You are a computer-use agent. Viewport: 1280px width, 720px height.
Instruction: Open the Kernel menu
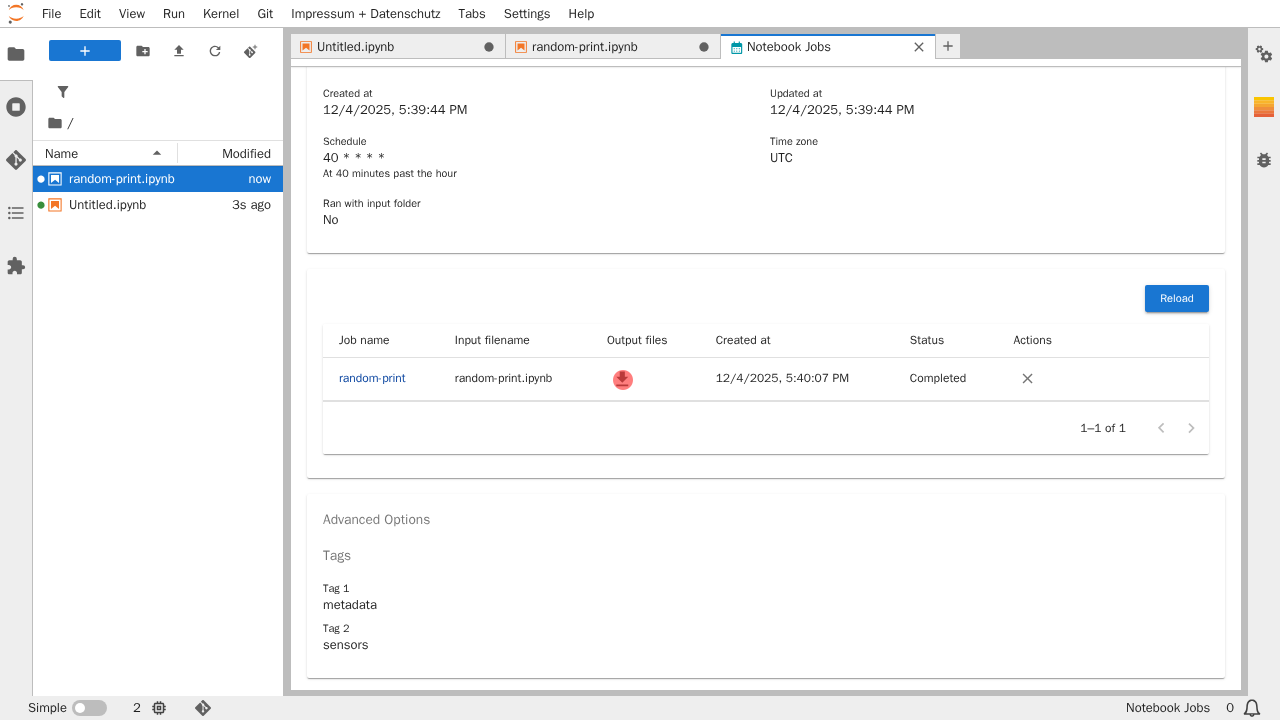pyautogui.click(x=220, y=14)
